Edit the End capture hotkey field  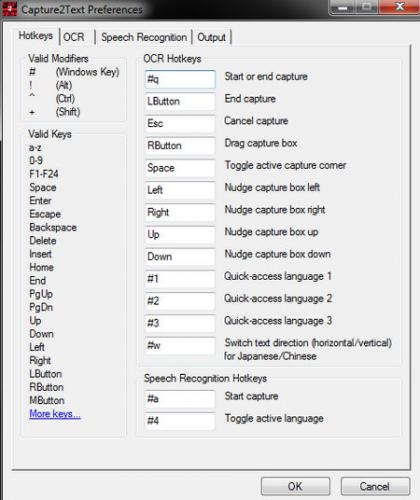(x=180, y=101)
